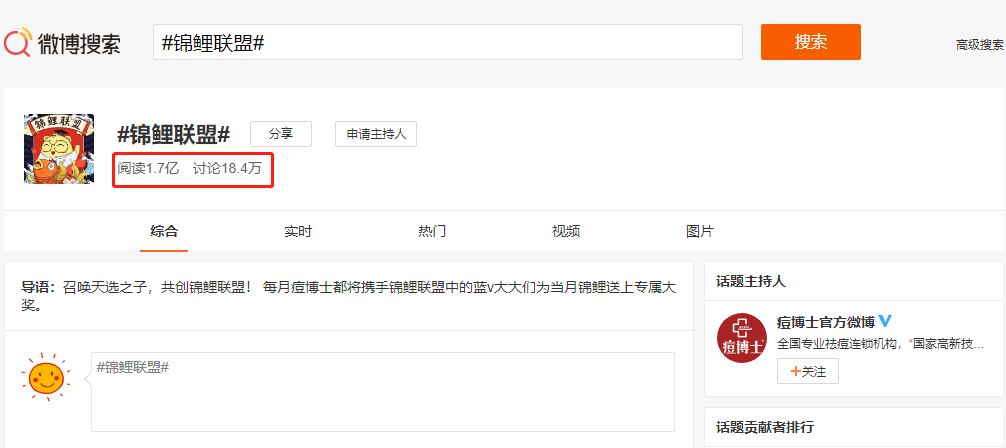Click the 讨论18.4万 discussion count text
Screen dimensions: 1006x448
[227, 169]
